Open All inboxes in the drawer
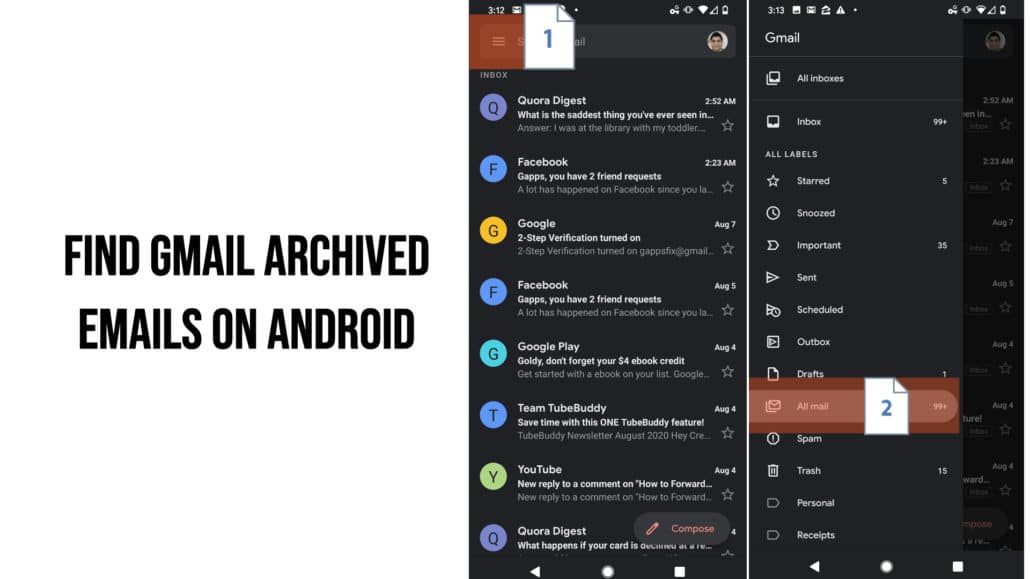Image resolution: width=1030 pixels, height=579 pixels. [x=855, y=78]
